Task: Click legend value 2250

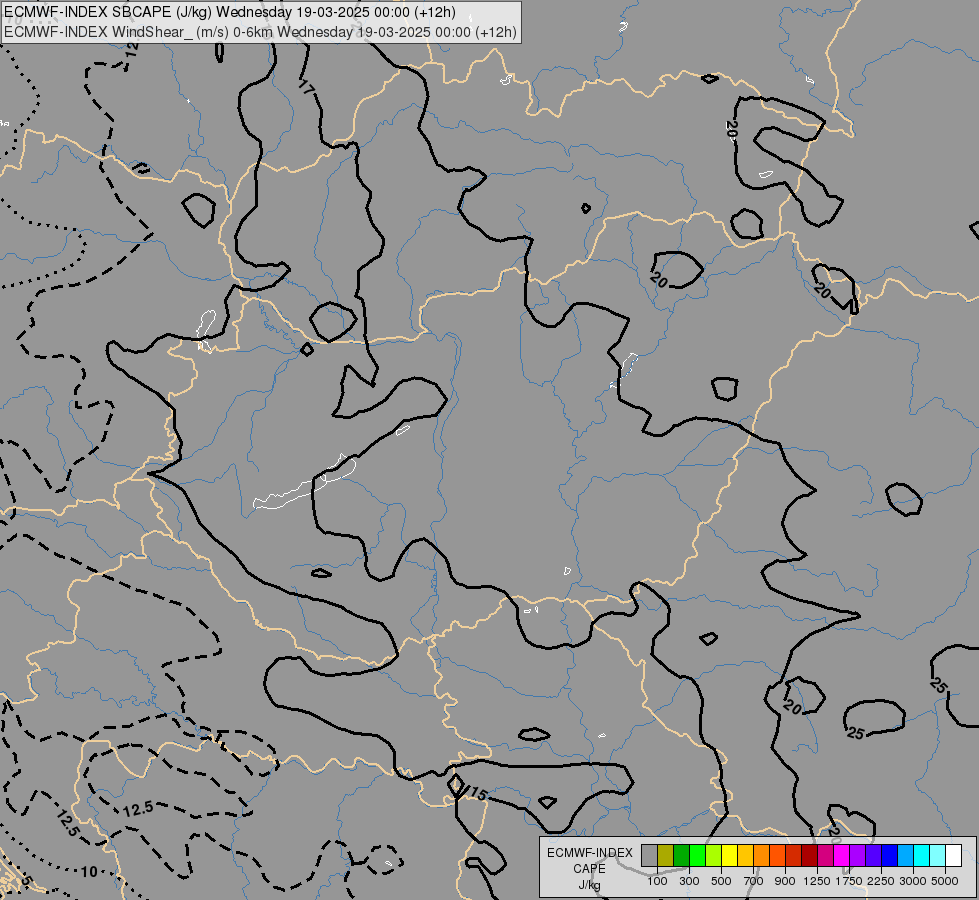Action: tap(881, 881)
